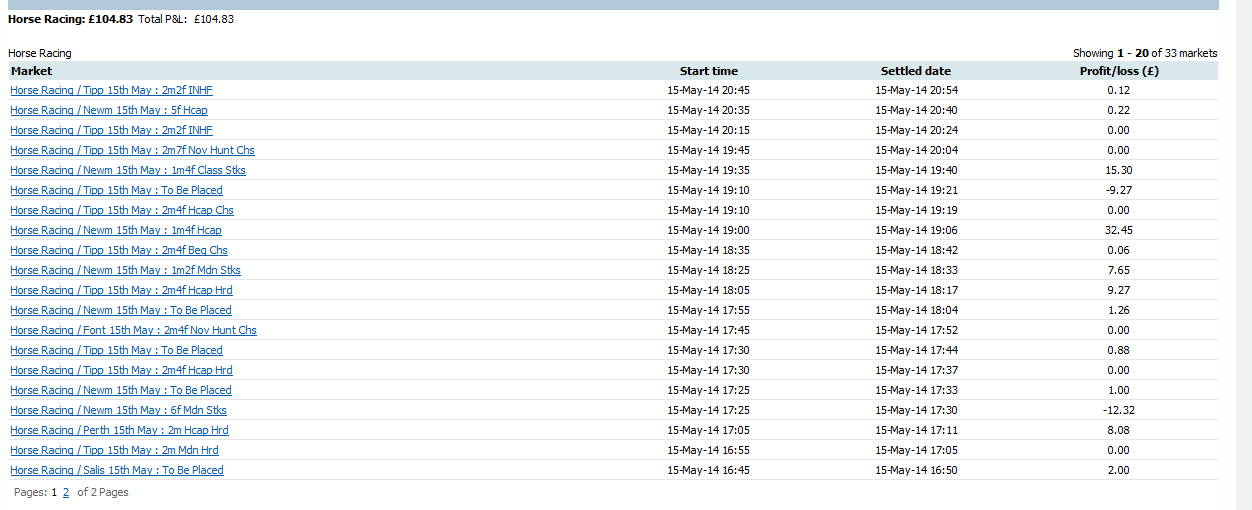The width and height of the screenshot is (1252, 510).
Task: Click the Profit/loss (£) column header
Action: coord(1119,71)
